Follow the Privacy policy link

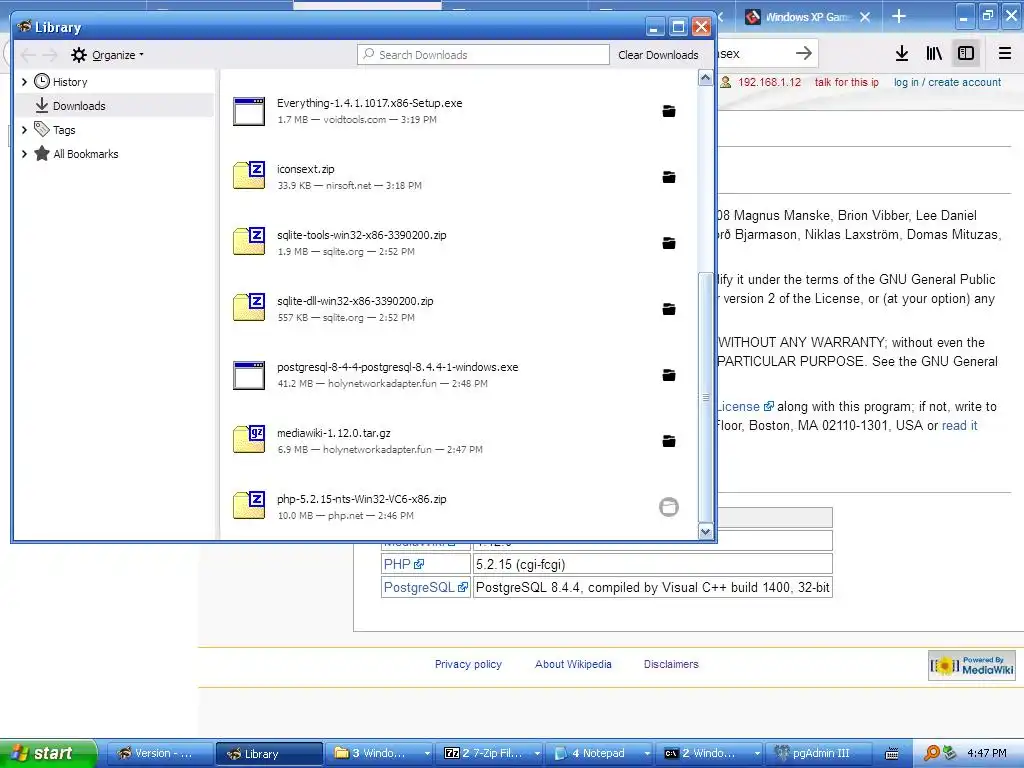468,664
